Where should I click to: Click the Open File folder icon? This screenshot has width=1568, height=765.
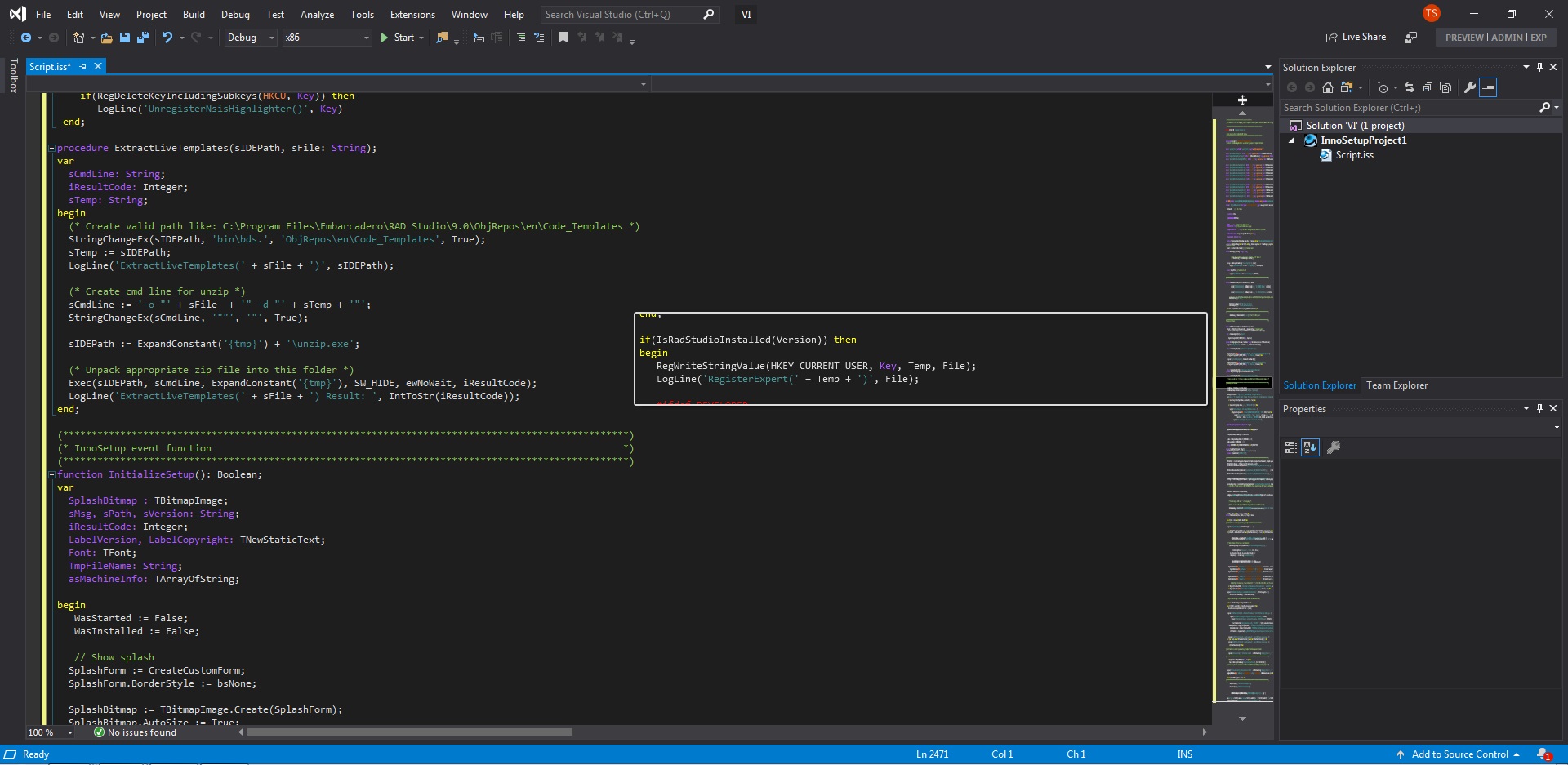[x=107, y=38]
